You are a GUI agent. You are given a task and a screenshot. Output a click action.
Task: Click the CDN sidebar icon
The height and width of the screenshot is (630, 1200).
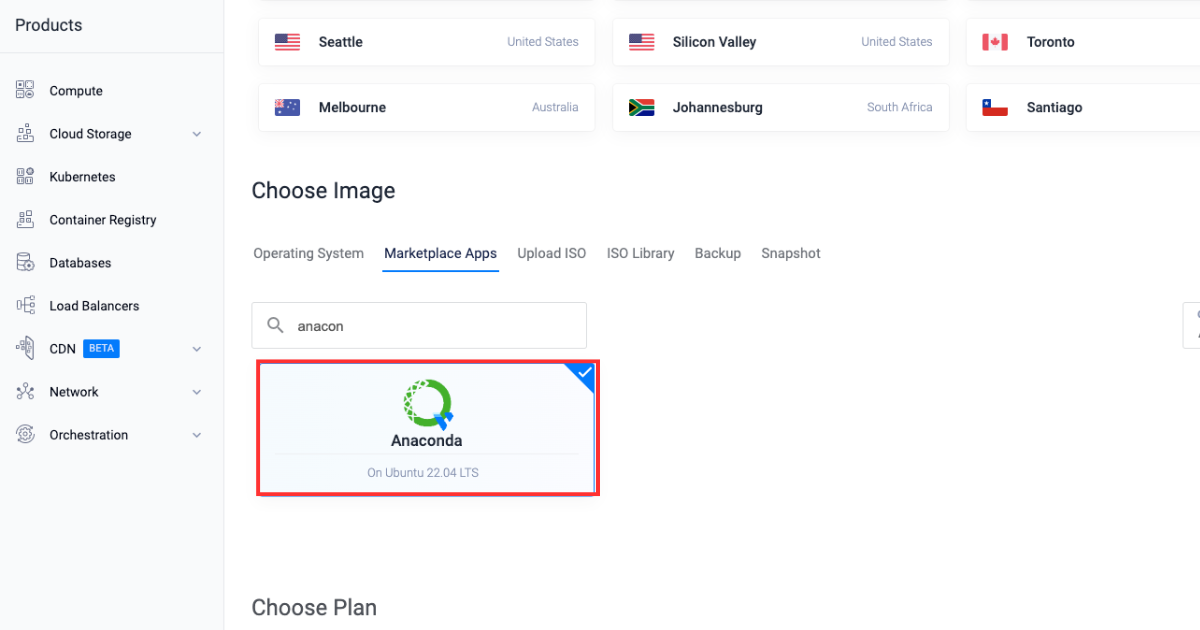click(25, 349)
